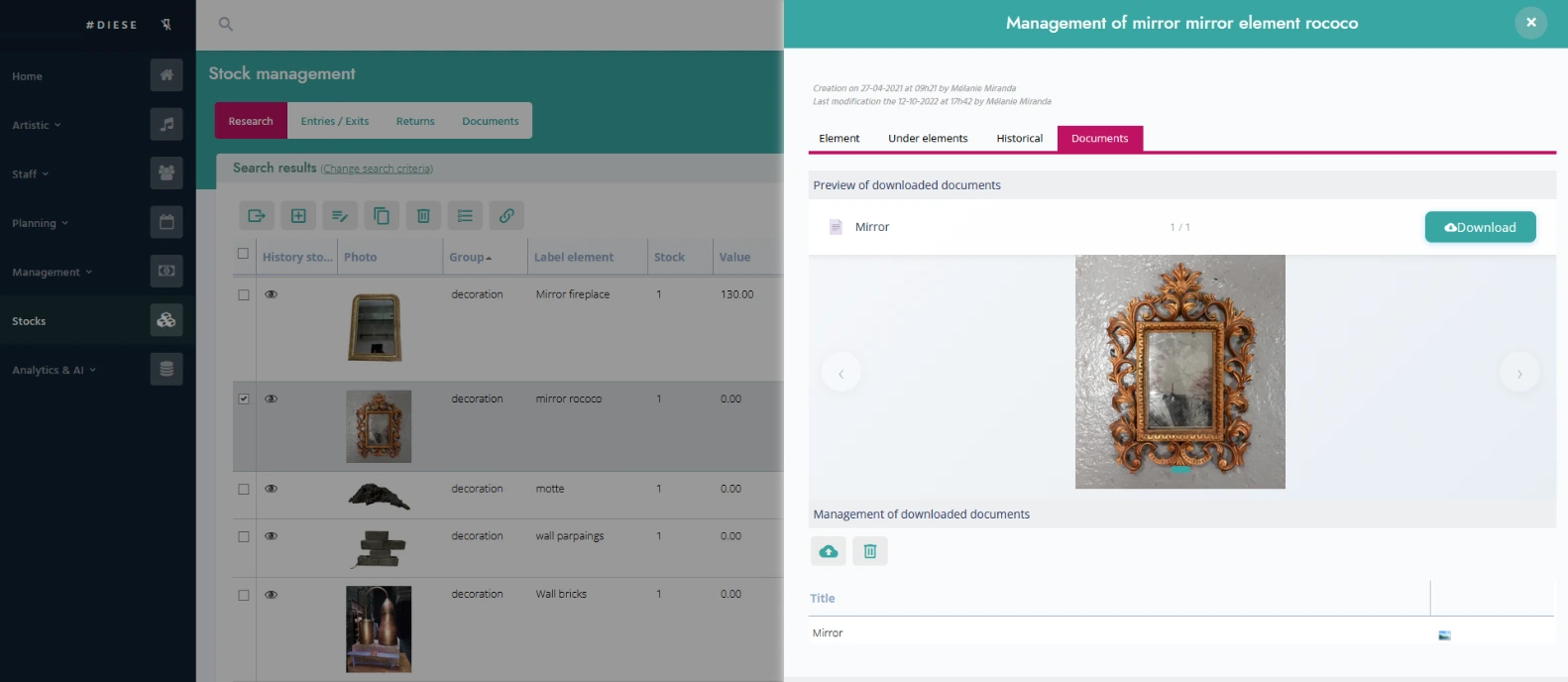This screenshot has width=1568, height=682.
Task: Click the Stocks boxes icon in sidebar
Action: click(x=167, y=320)
